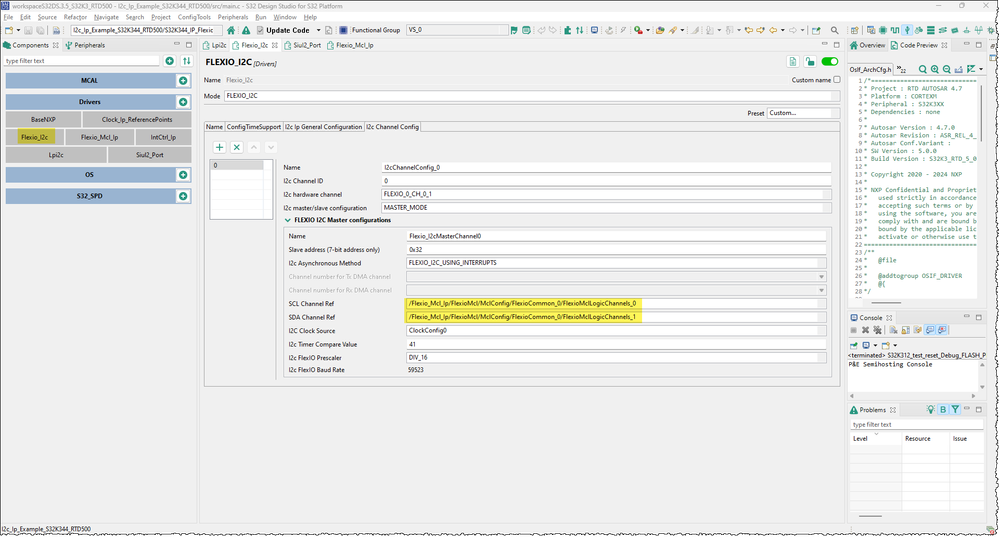Remove the selected I2c channel config entry

pyautogui.click(x=237, y=147)
